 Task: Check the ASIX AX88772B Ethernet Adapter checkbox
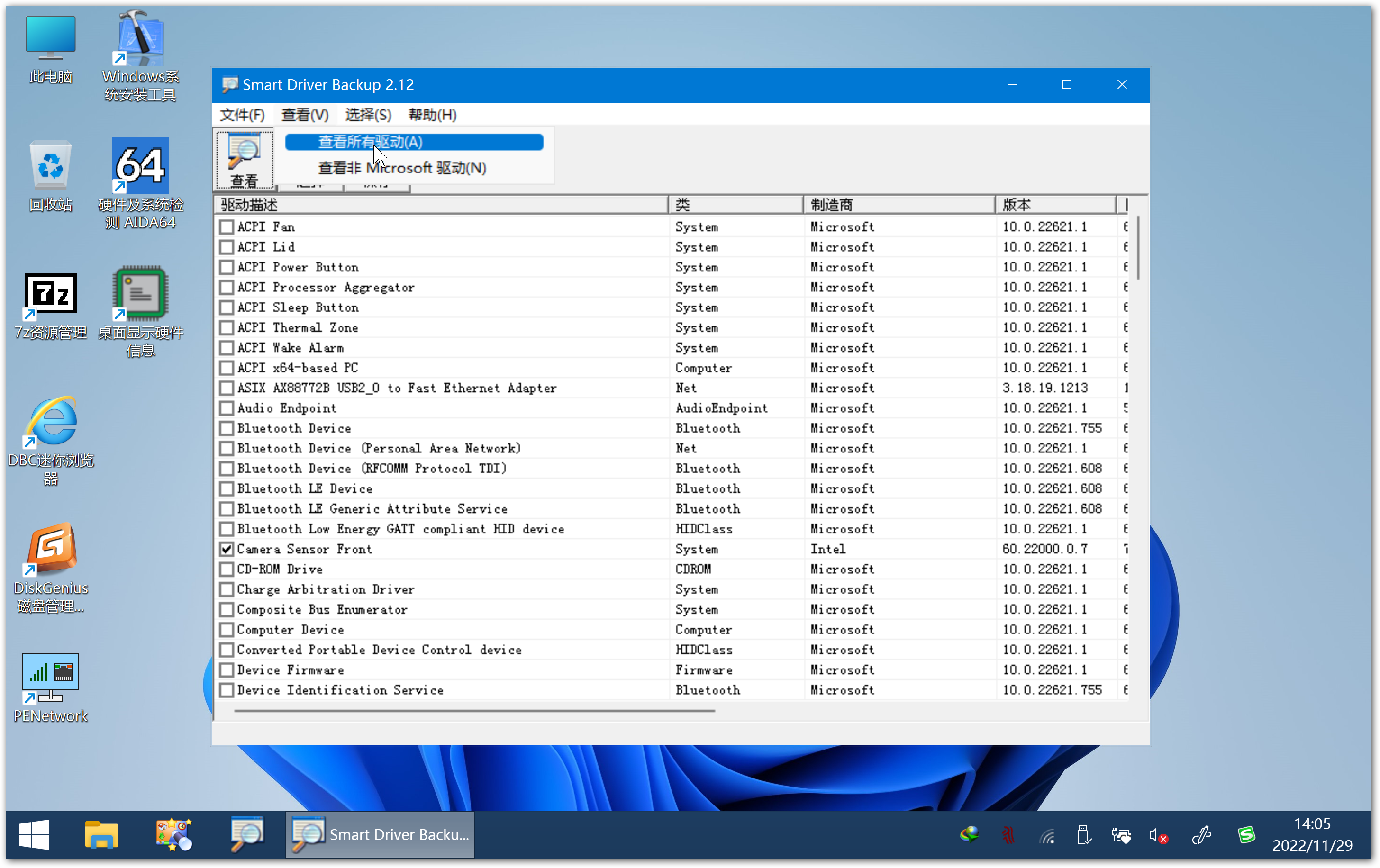227,388
